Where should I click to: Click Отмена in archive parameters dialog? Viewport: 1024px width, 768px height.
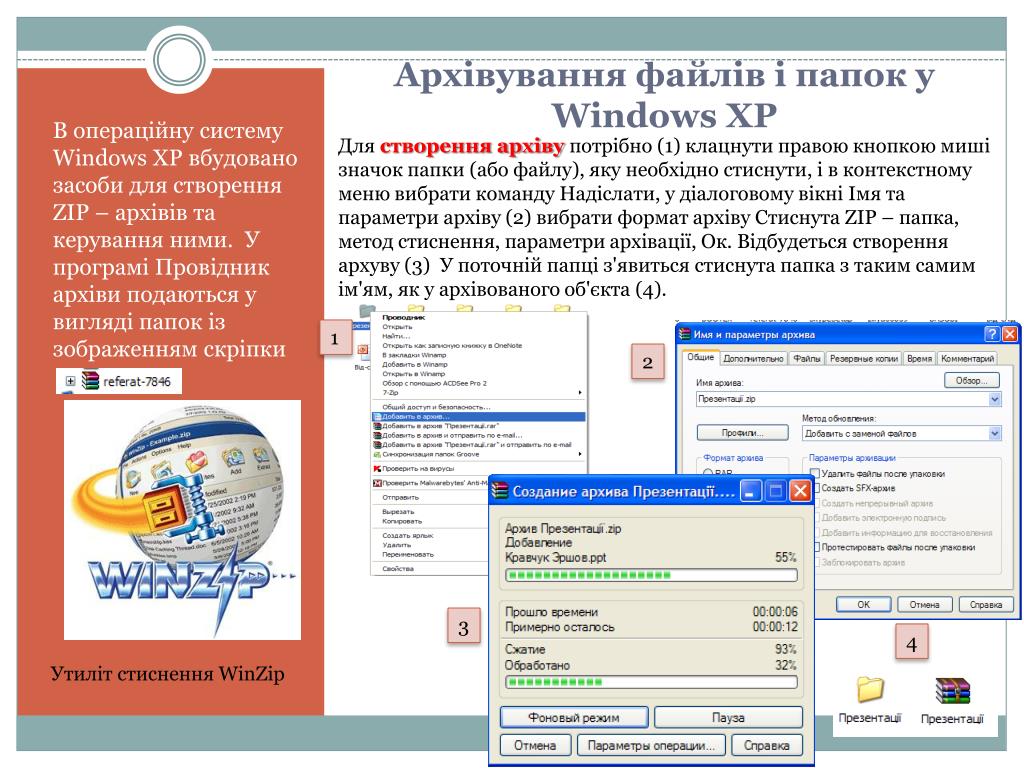[924, 605]
